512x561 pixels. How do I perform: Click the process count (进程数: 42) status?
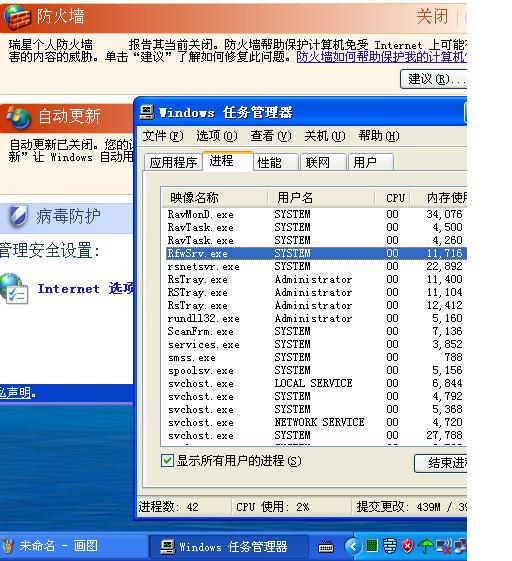coord(169,507)
